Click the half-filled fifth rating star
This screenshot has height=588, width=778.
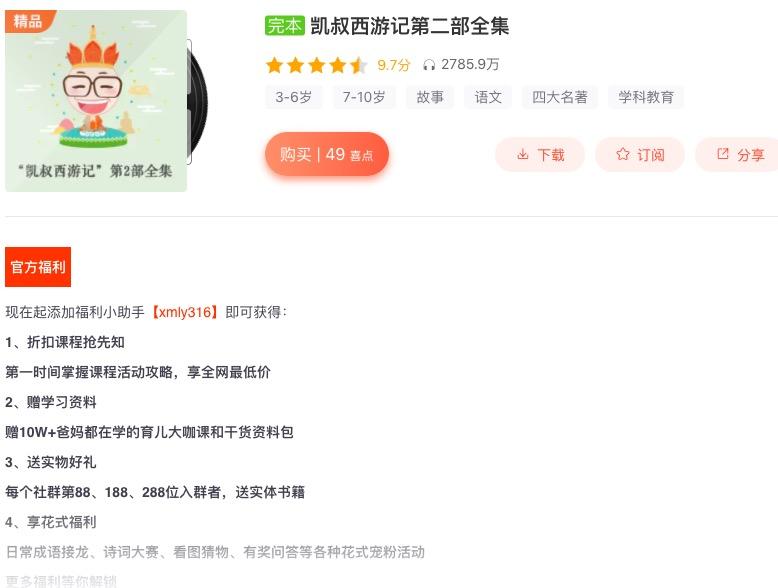click(358, 65)
